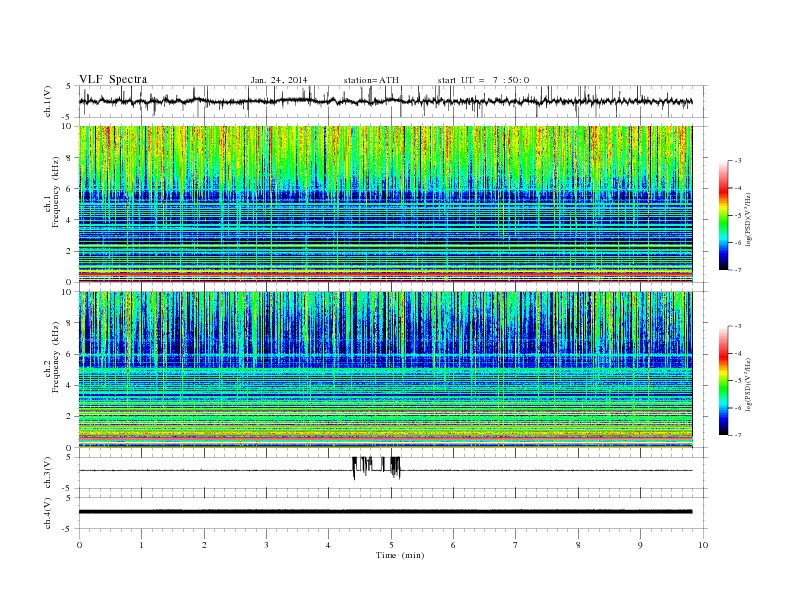Click the "6" kHz tick on ch.2 frequency axis
The height and width of the screenshot is (612, 792).
(69, 354)
